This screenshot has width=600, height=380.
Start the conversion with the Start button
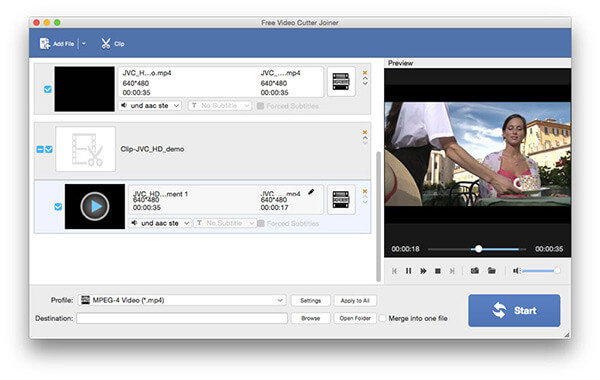tap(514, 310)
